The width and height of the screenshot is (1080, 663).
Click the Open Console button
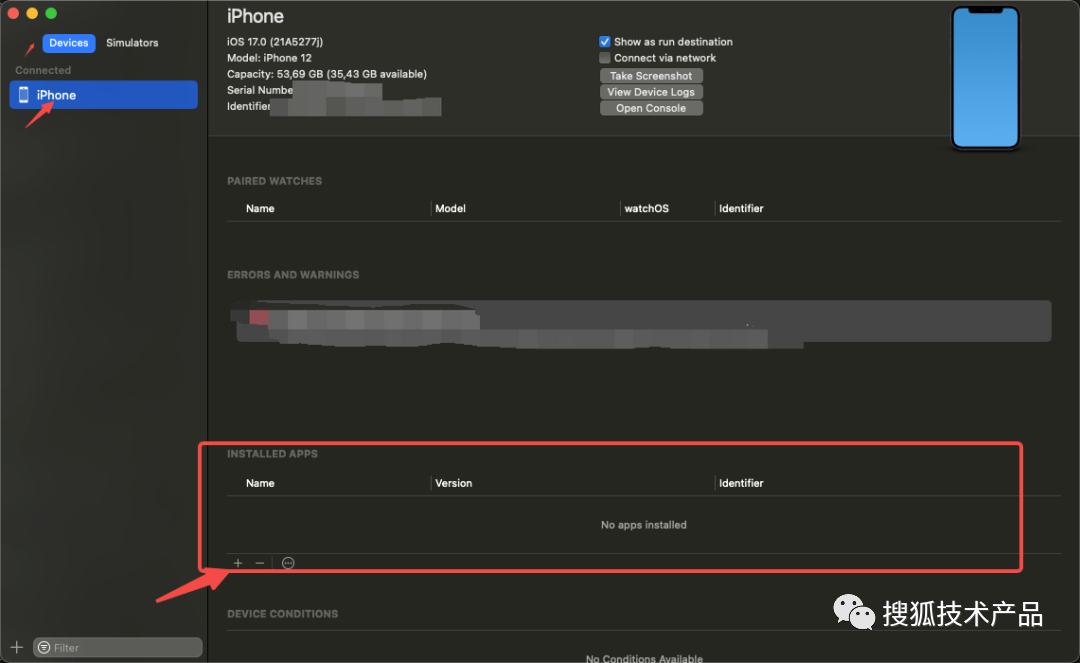pos(651,108)
